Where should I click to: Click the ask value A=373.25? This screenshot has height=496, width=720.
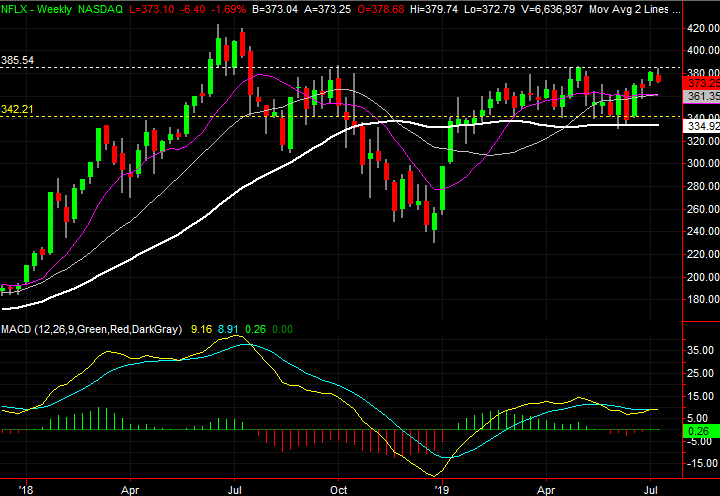click(326, 9)
